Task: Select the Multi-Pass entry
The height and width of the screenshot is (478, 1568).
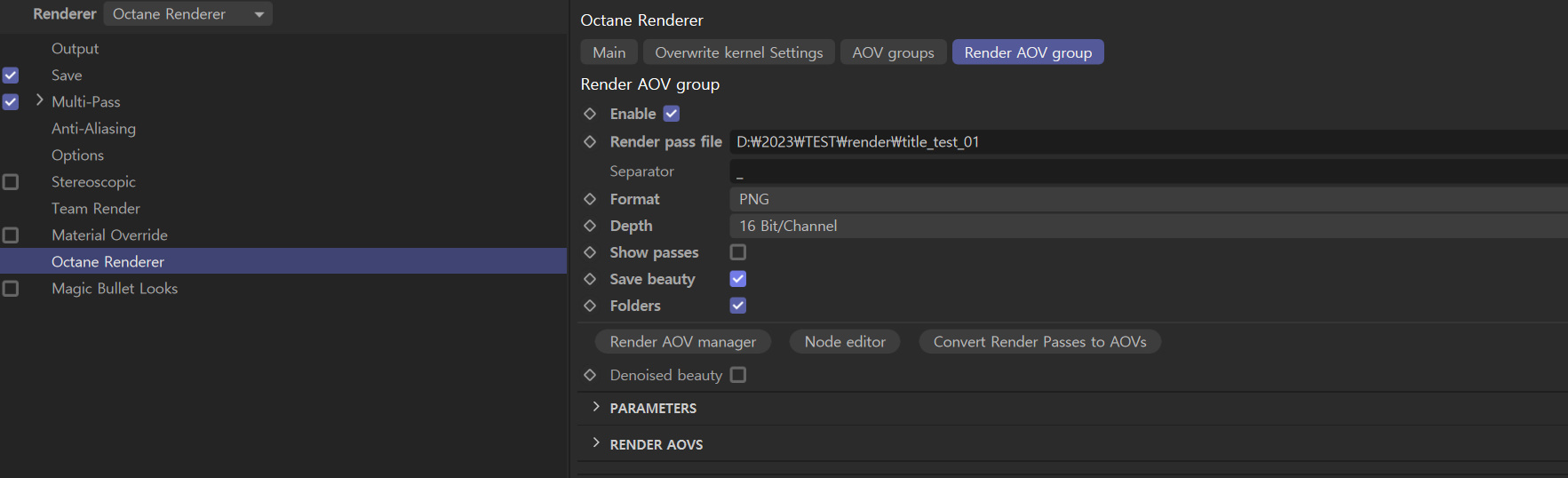Action: pos(85,102)
